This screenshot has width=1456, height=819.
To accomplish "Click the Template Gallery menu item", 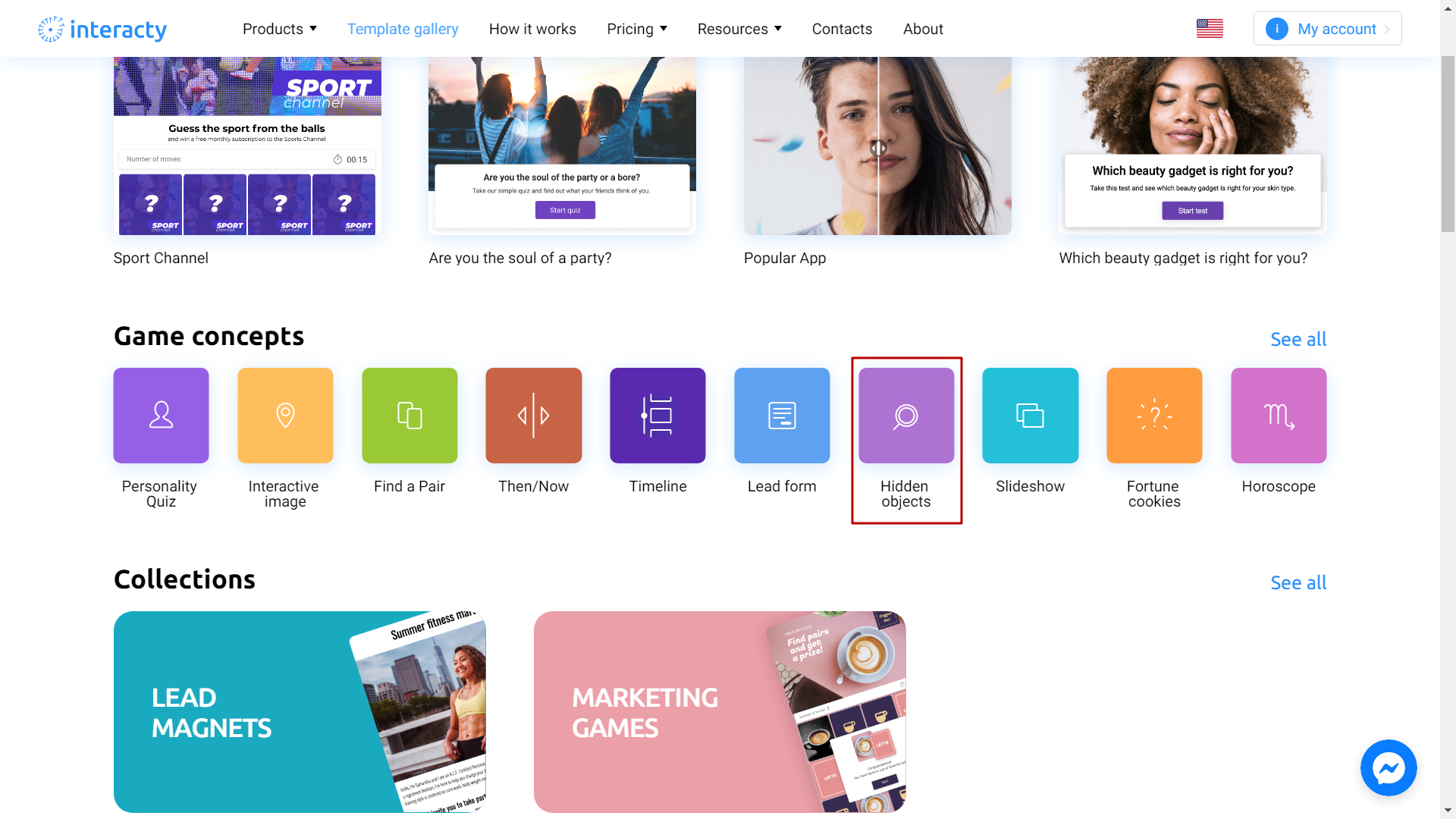I will coord(403,29).
